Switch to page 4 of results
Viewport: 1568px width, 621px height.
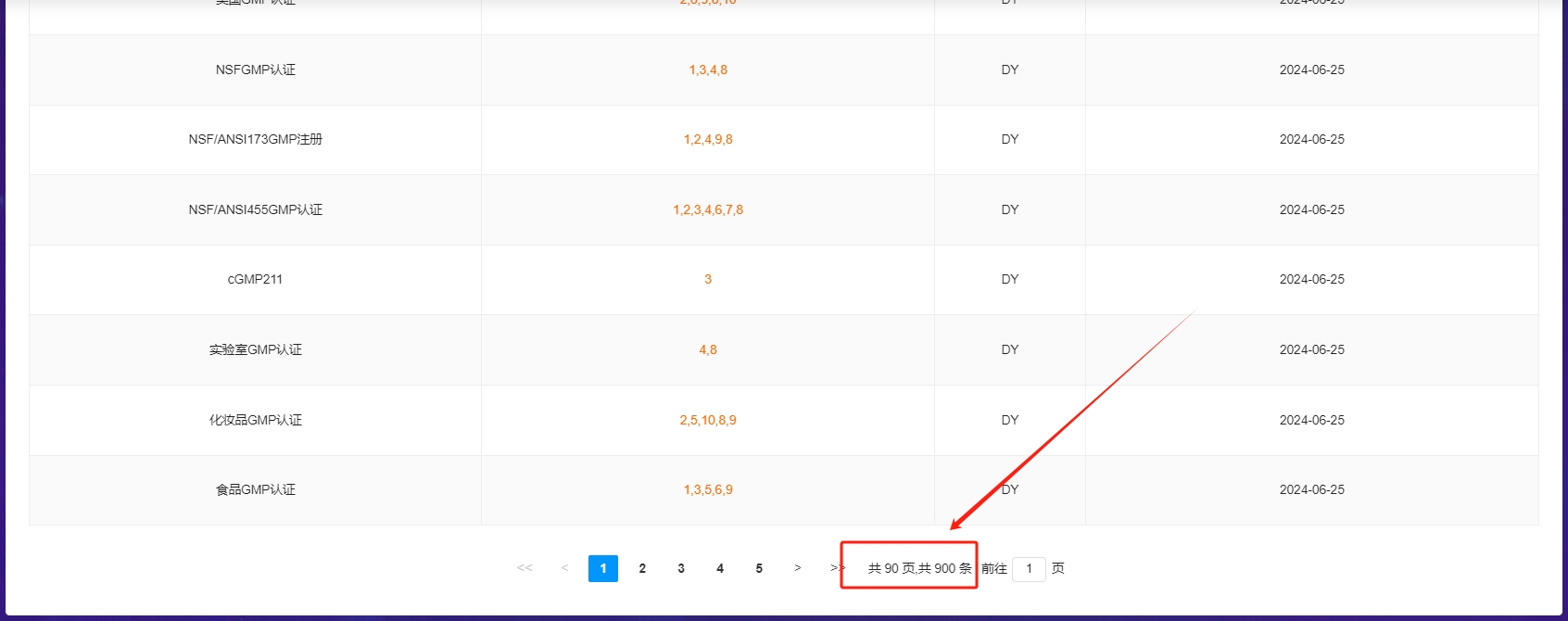[720, 568]
